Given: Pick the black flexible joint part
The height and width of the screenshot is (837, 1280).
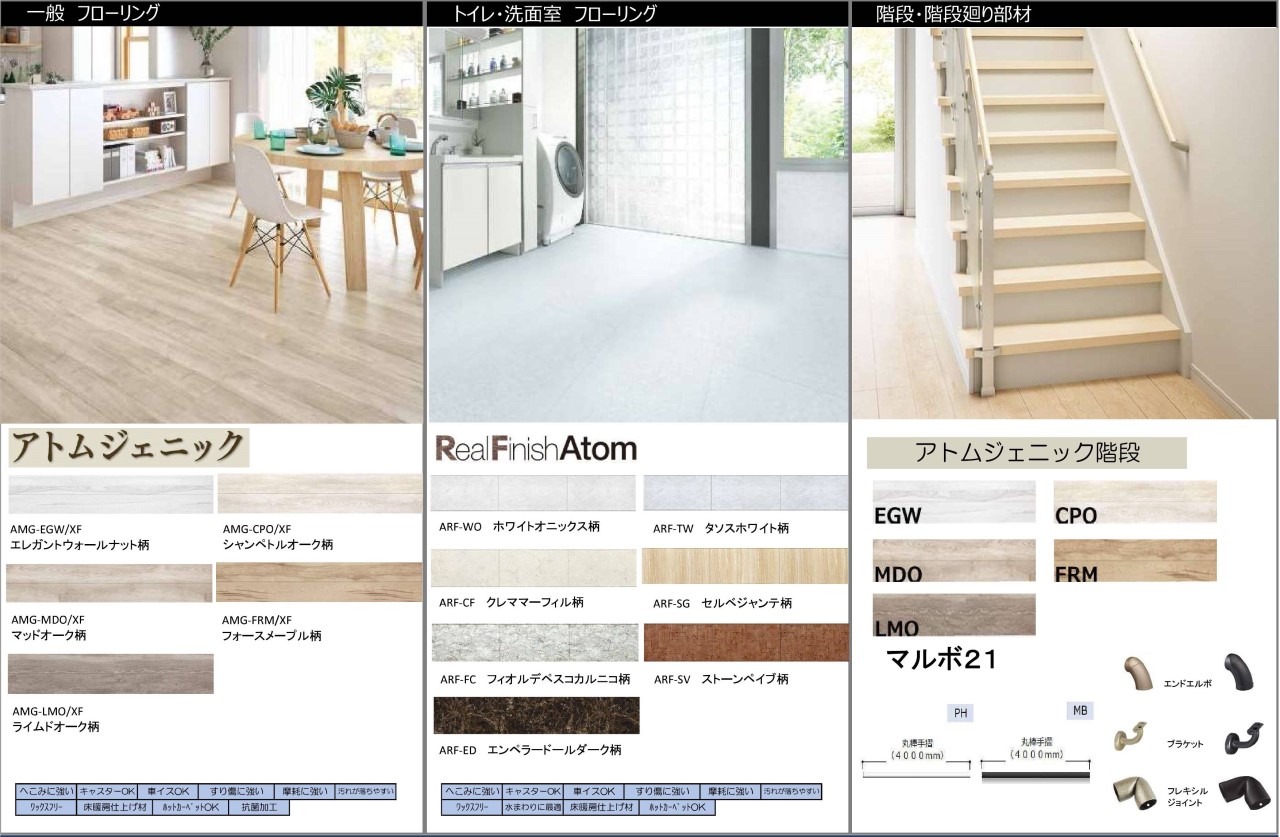Looking at the screenshot, I should point(1244,792).
